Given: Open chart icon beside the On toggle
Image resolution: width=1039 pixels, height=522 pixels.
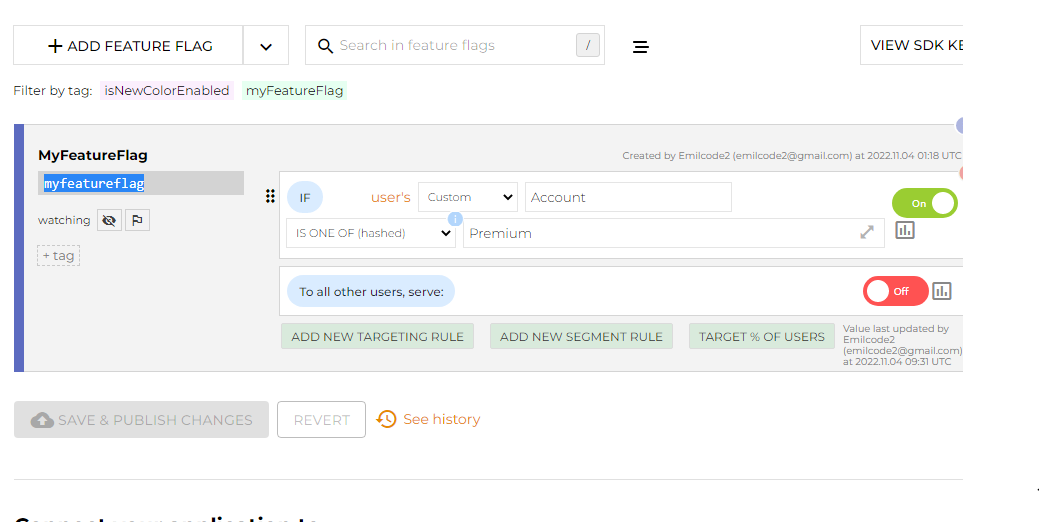Looking at the screenshot, I should pos(905,230).
